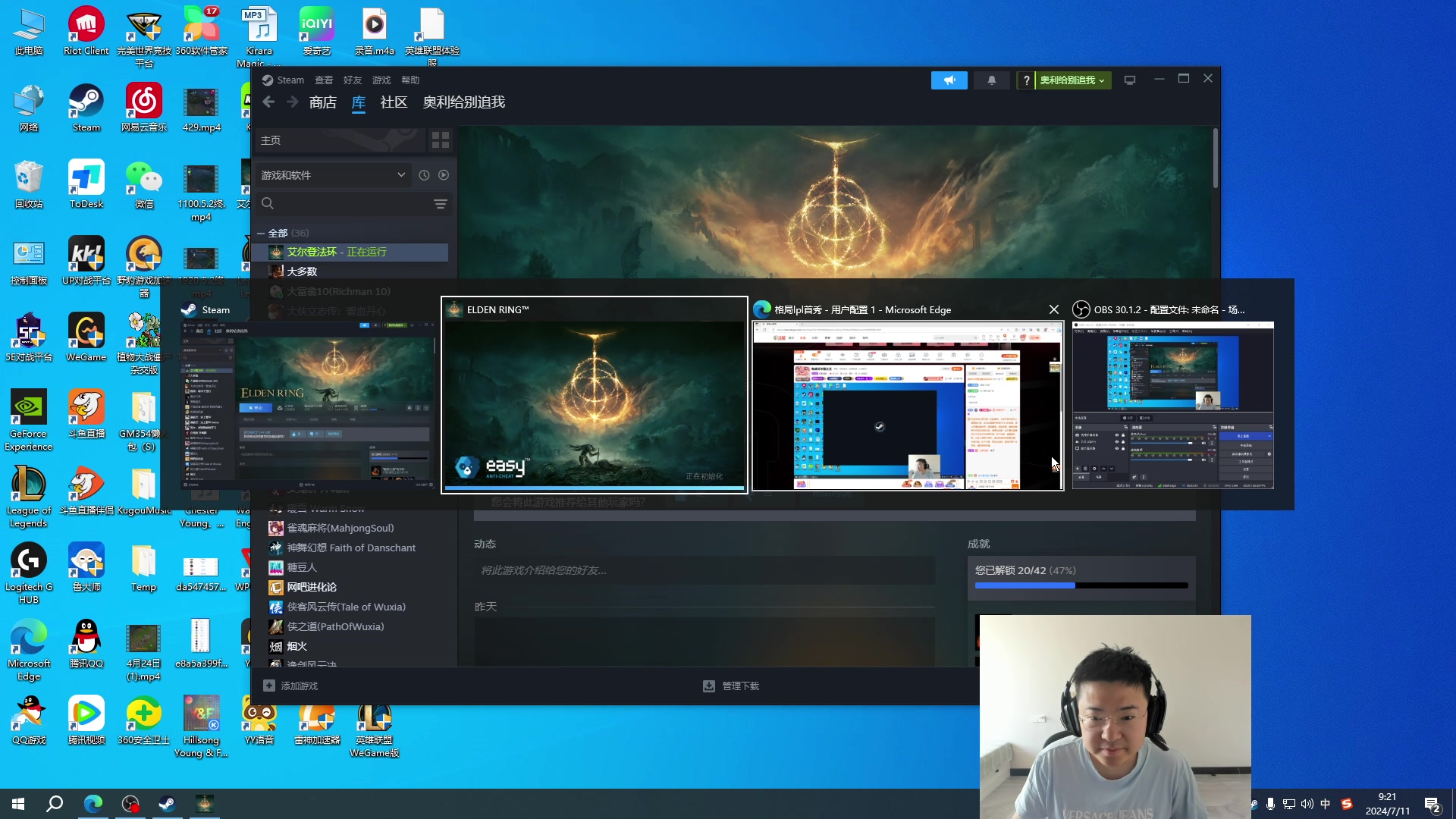The height and width of the screenshot is (819, 1456).
Task: Open League of Legends desktop icon
Action: tap(28, 497)
